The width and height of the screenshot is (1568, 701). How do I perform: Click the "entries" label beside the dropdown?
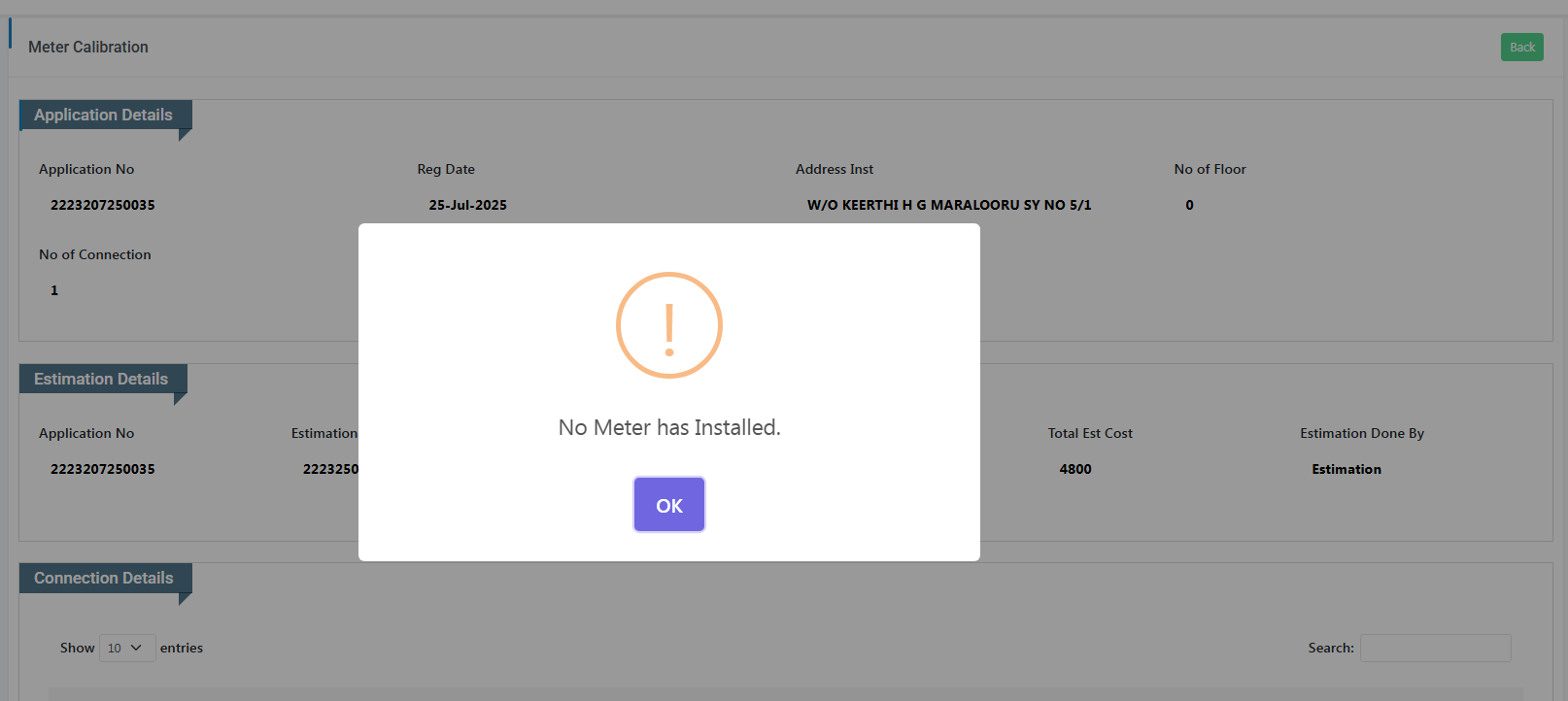pos(182,648)
